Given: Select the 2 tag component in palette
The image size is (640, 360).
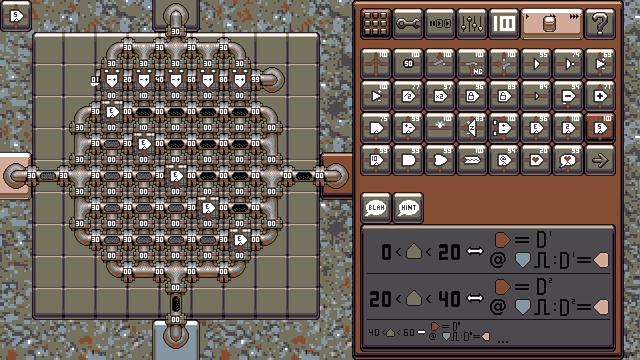Looking at the screenshot, I should pyautogui.click(x=568, y=127).
